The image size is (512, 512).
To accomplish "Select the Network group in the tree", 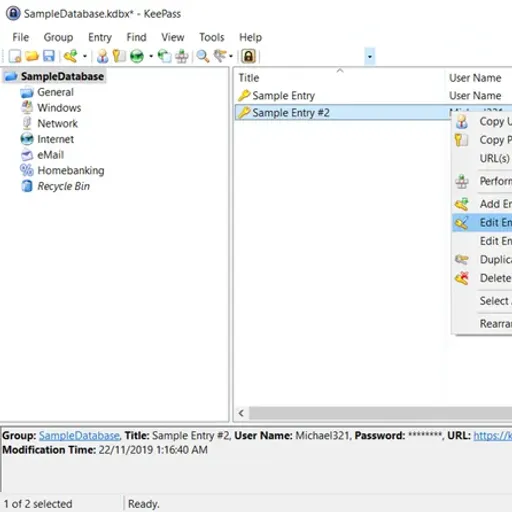I will click(57, 123).
